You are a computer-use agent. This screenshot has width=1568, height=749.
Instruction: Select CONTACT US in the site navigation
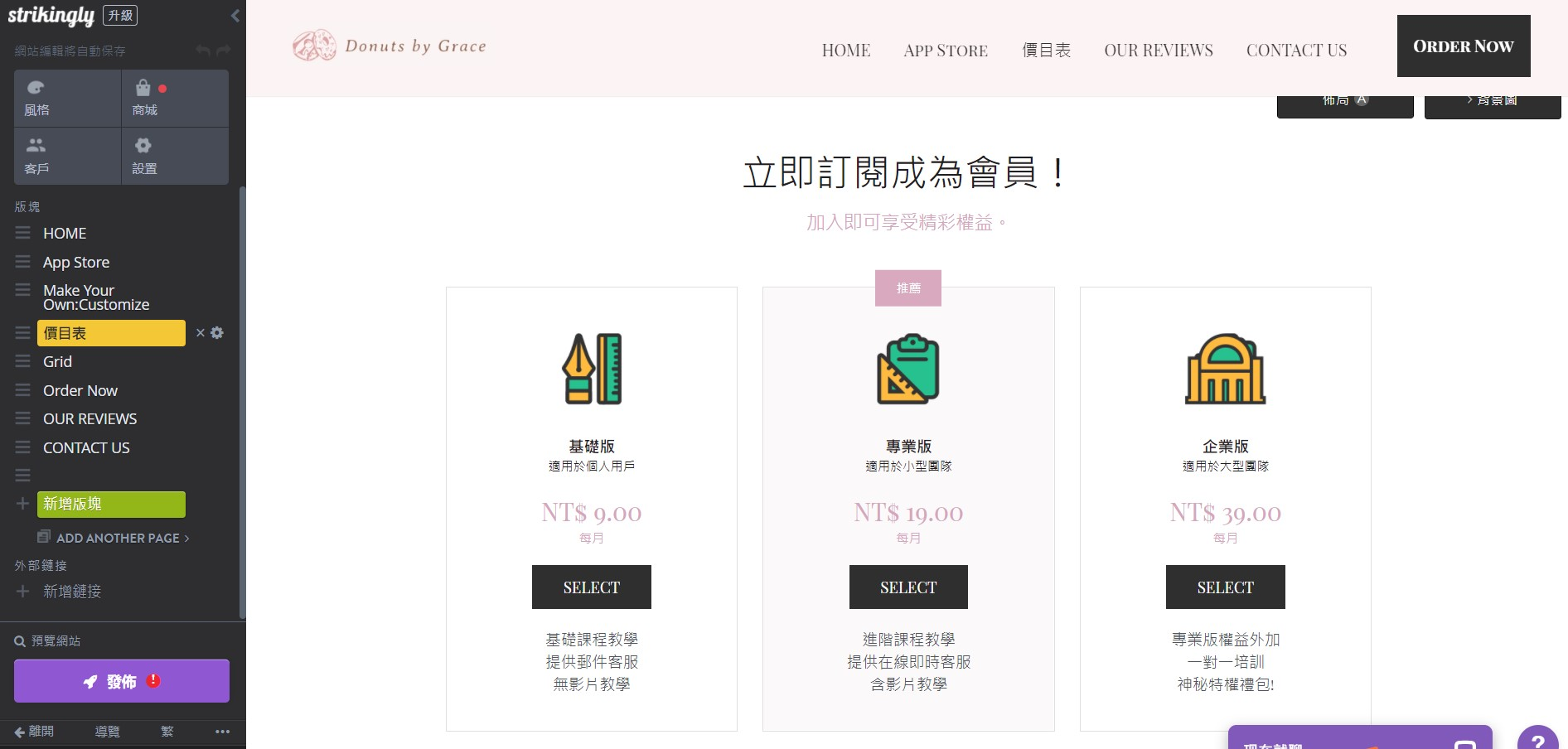1296,51
